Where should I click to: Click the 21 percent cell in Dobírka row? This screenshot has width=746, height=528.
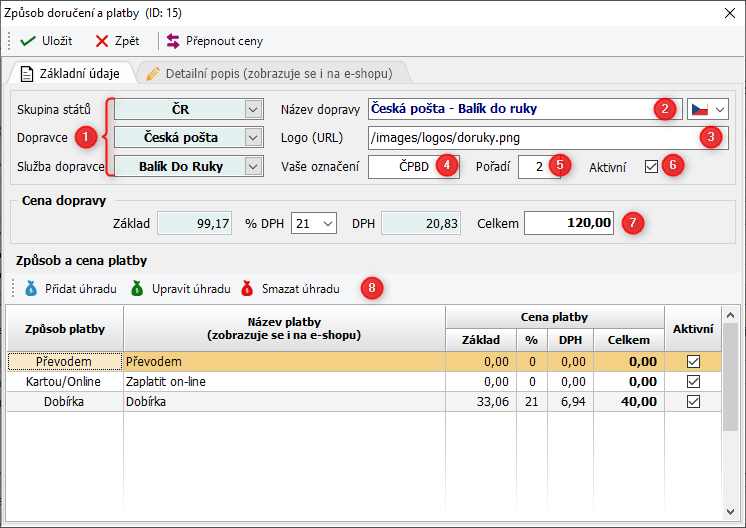531,401
